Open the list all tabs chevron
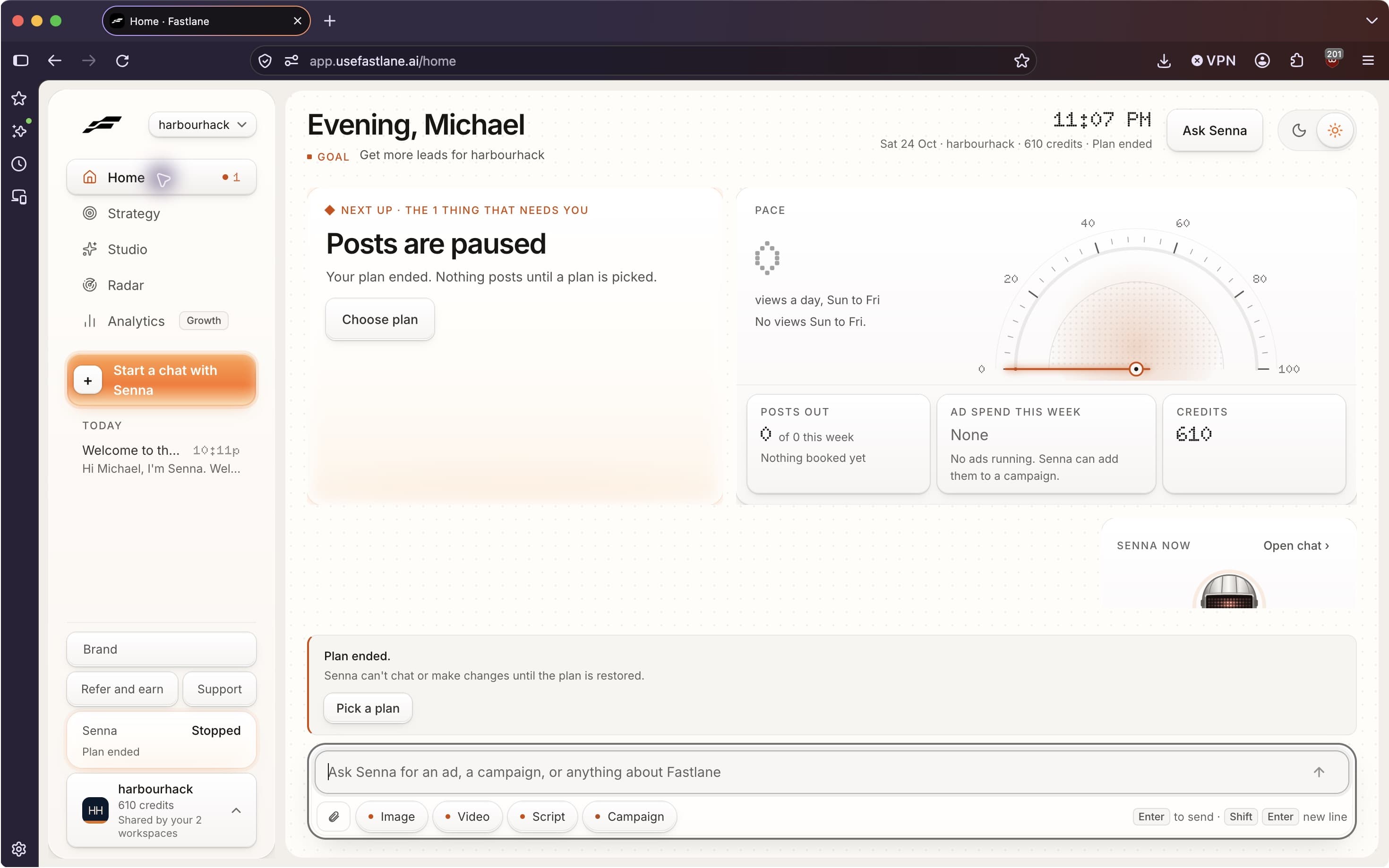This screenshot has width=1389, height=868. point(1371,21)
